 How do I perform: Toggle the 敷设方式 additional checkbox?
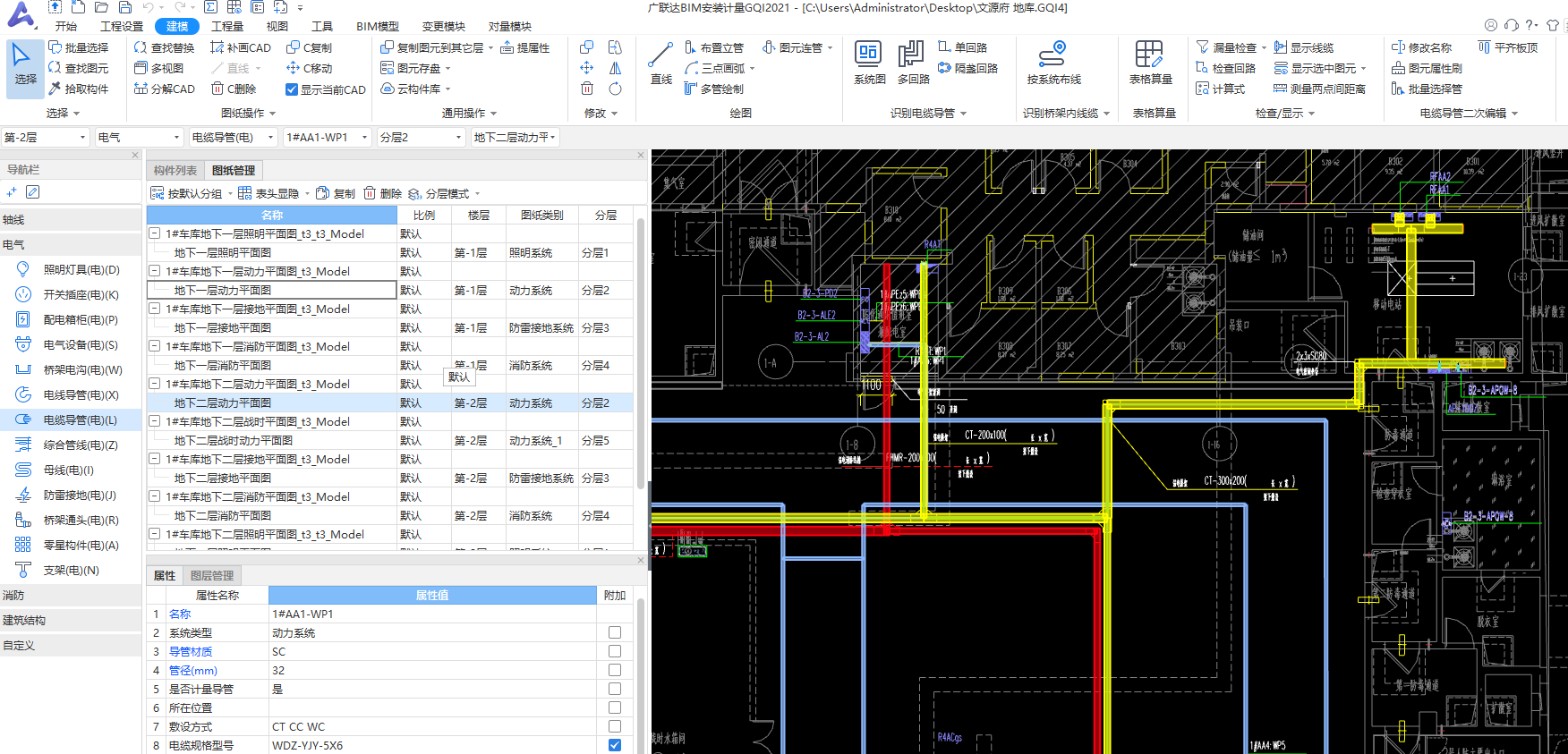(x=615, y=726)
